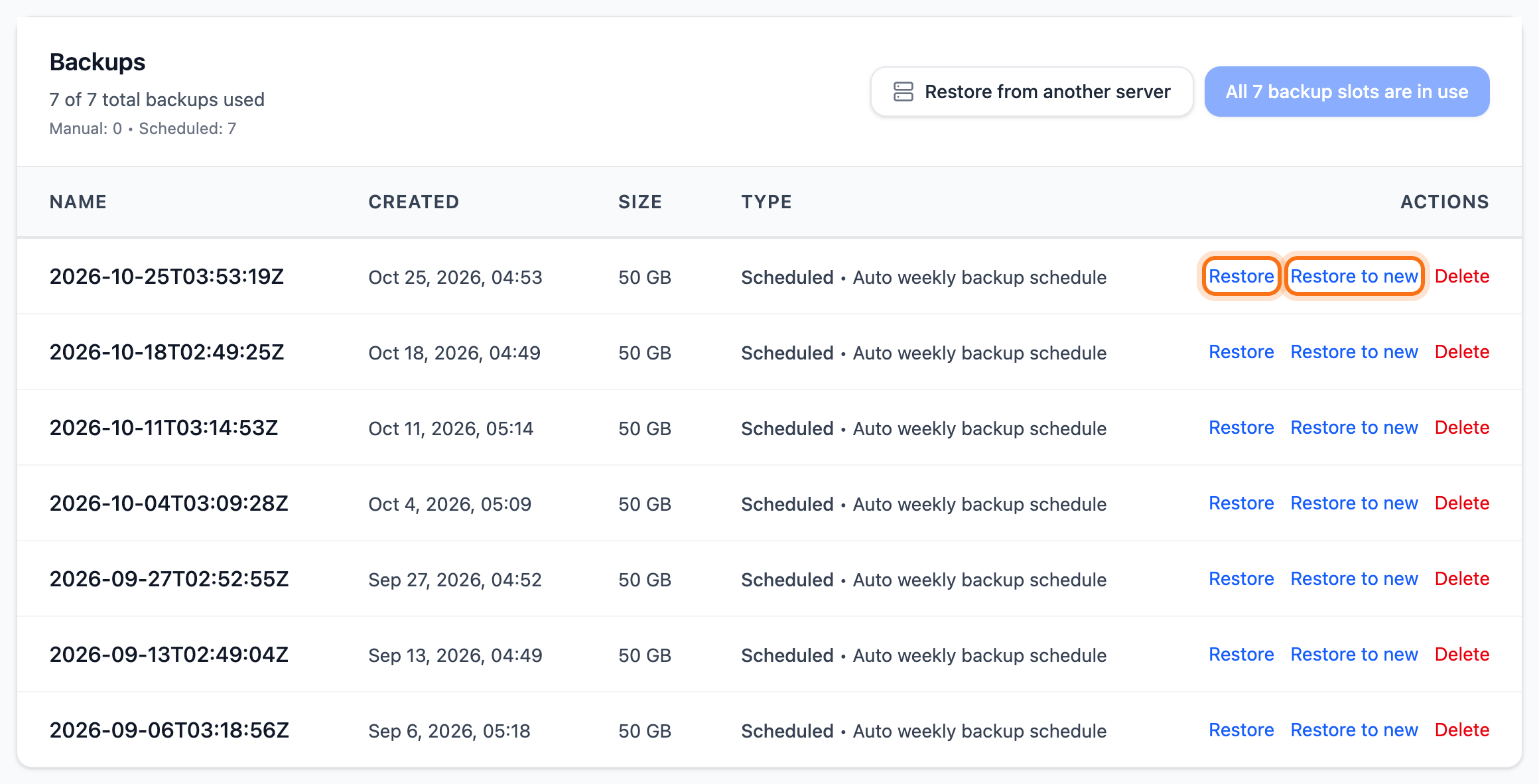This screenshot has width=1539, height=784.
Task: Restore to new for 2026-10-11T03:14:53Z backup
Action: (x=1354, y=428)
